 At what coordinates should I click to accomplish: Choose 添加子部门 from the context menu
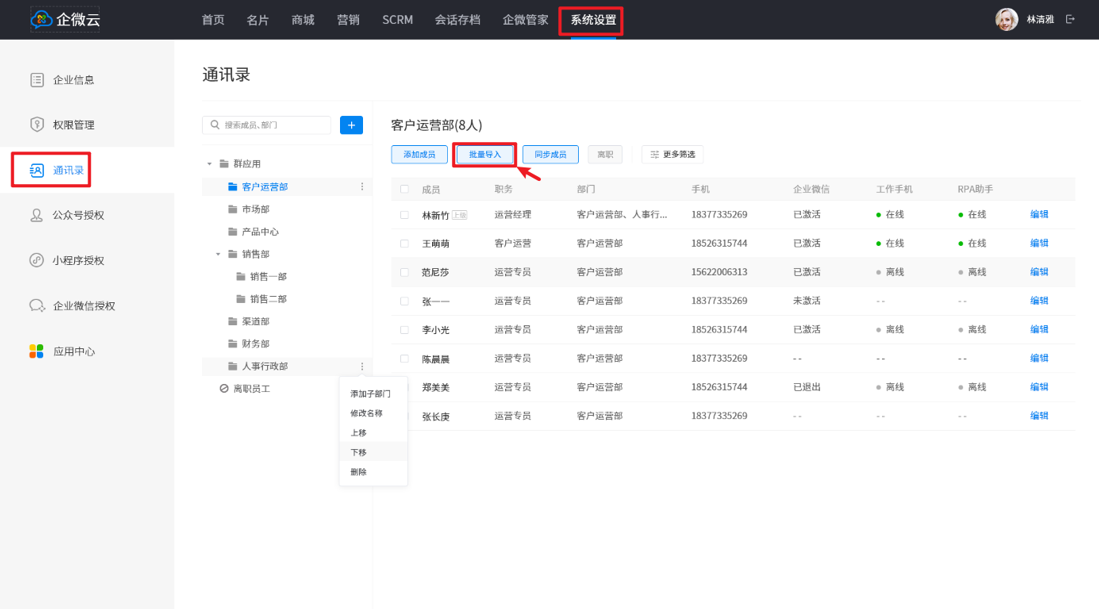pos(370,394)
